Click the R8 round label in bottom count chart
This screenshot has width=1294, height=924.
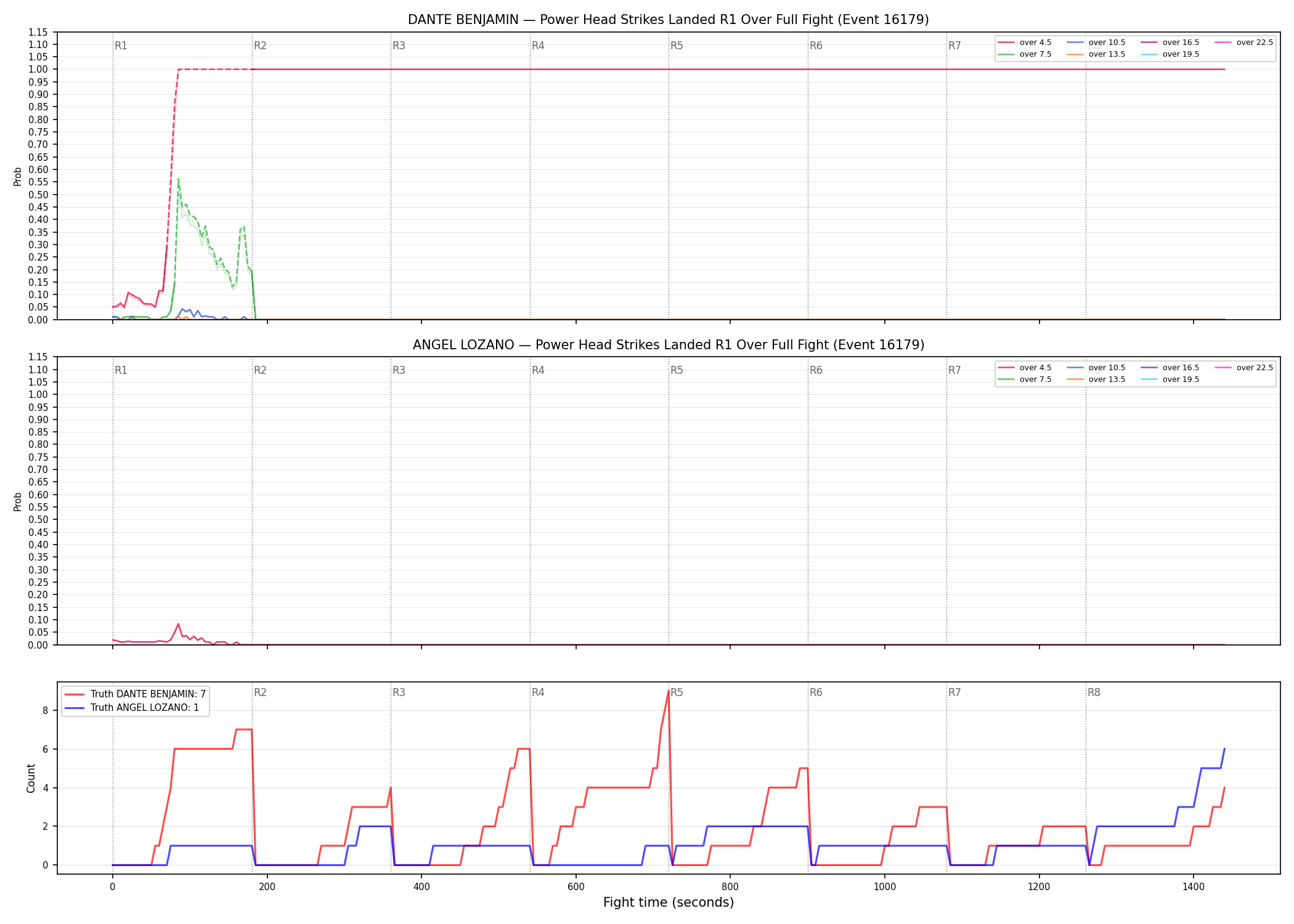click(1094, 692)
